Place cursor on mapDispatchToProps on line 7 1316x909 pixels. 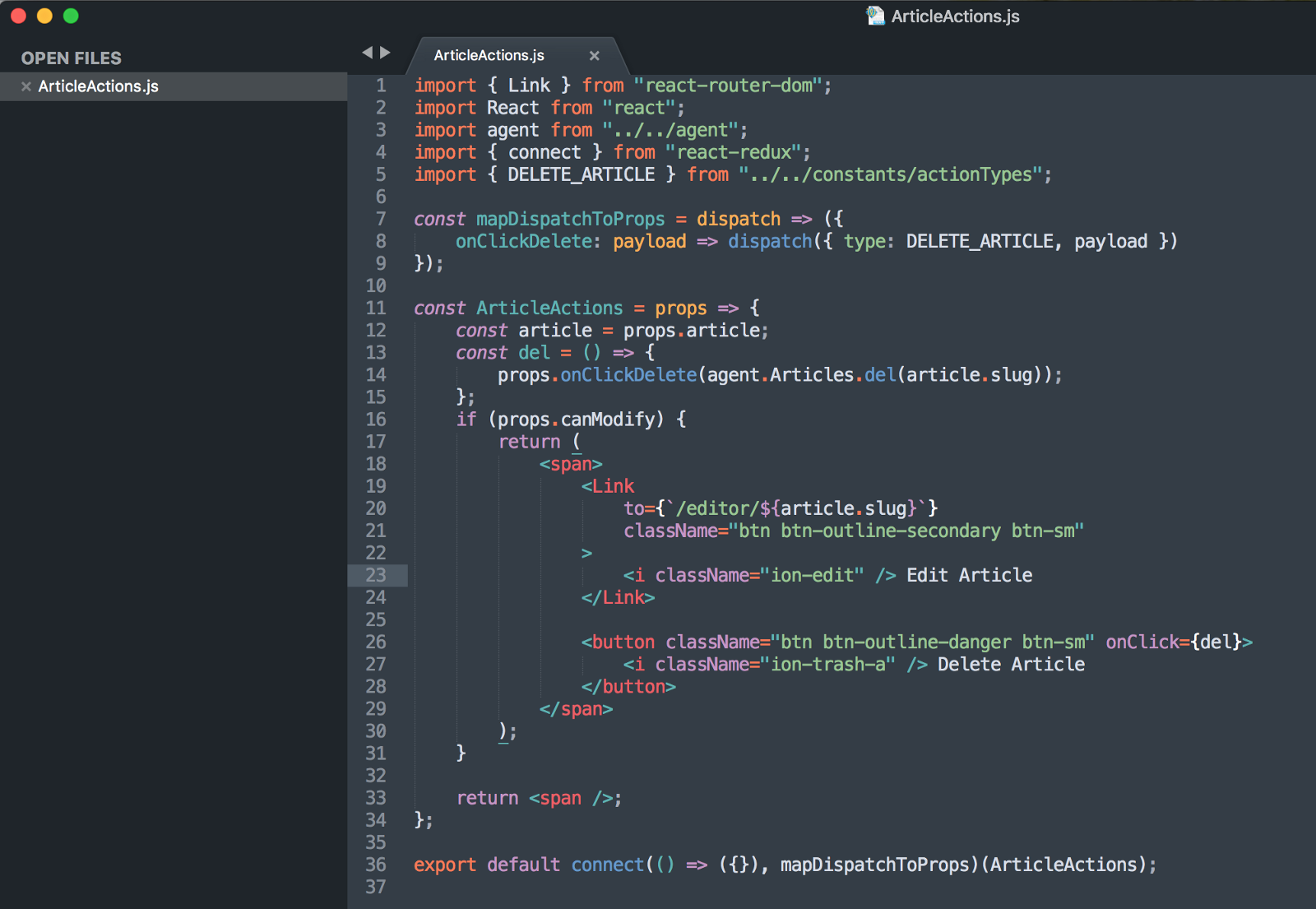[x=570, y=219]
